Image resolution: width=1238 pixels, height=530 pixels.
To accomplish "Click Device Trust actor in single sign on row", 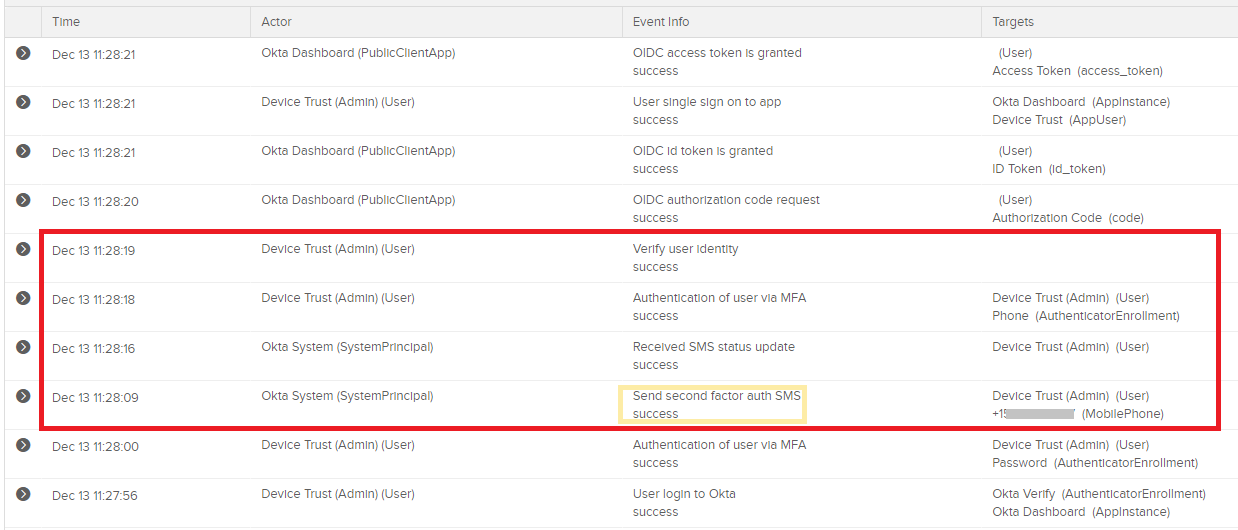I will click(x=338, y=102).
